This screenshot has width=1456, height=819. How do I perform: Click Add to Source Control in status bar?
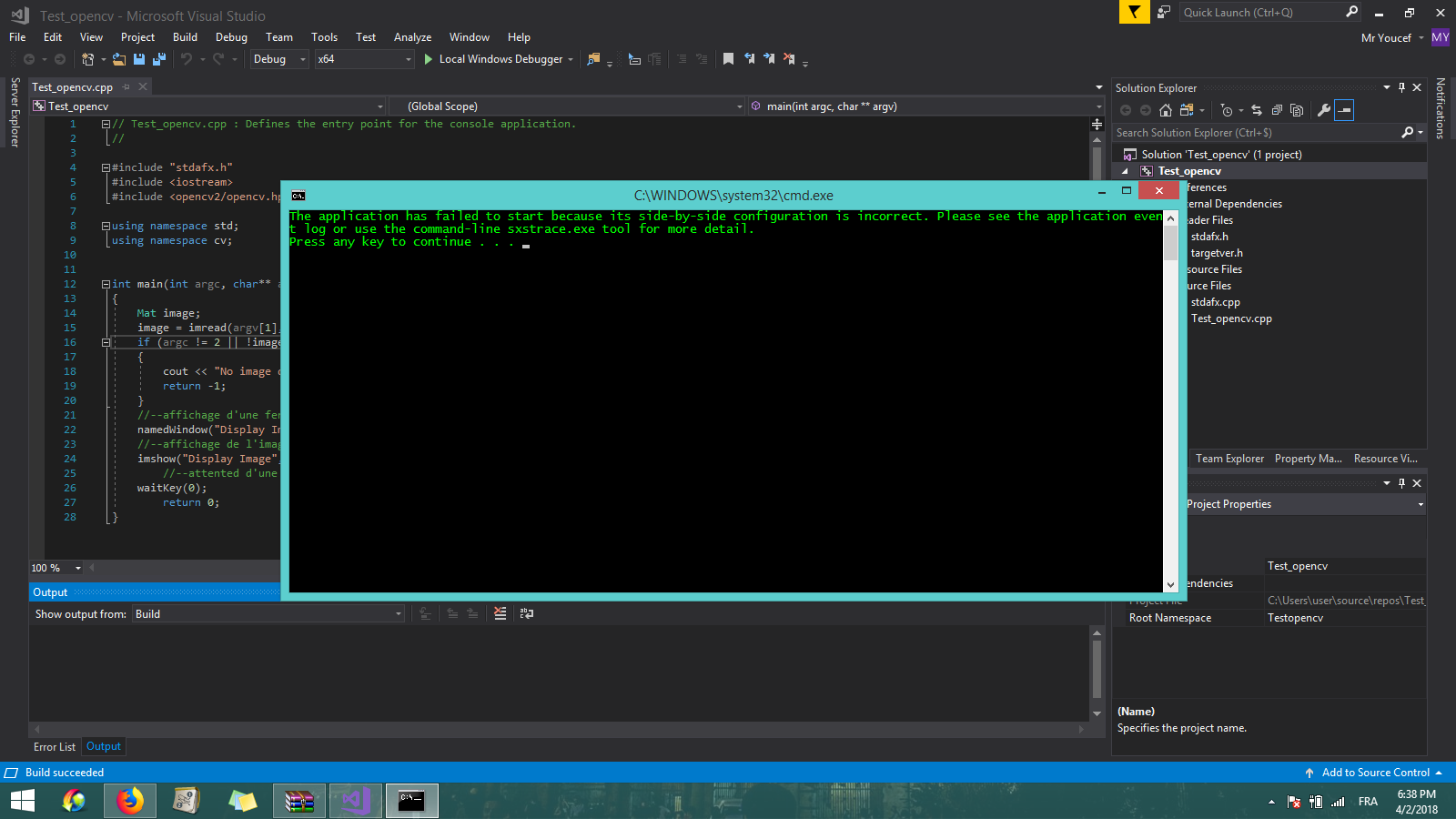coord(1375,773)
